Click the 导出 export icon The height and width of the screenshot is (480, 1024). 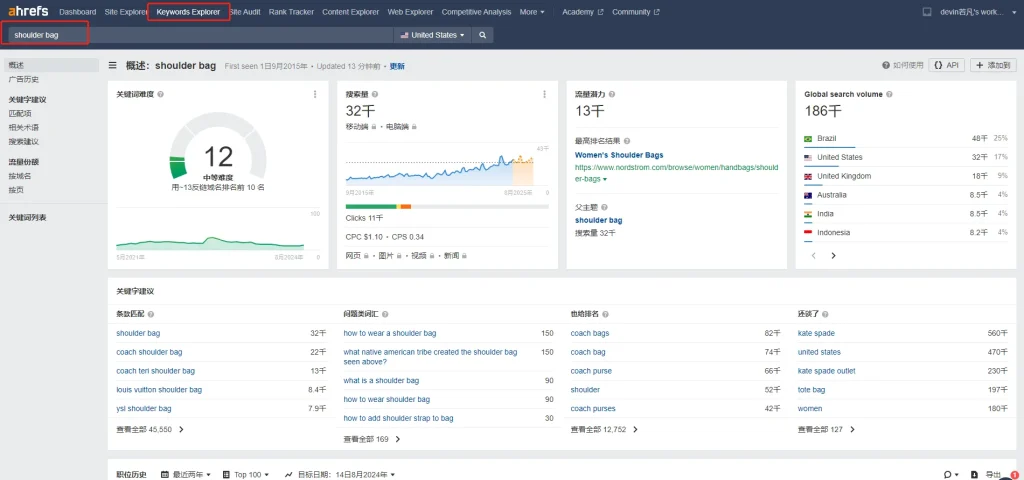974,474
